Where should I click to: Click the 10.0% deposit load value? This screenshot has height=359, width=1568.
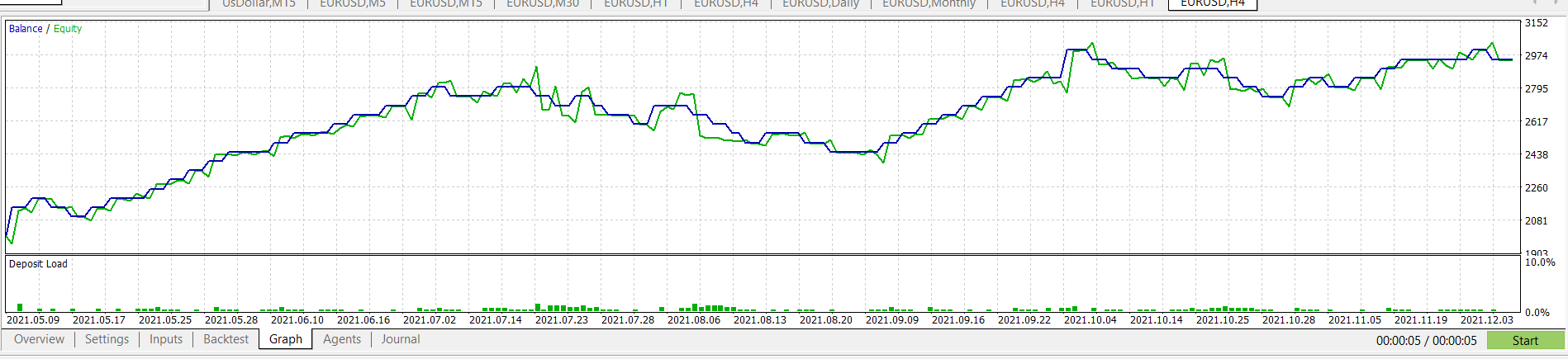1540,262
